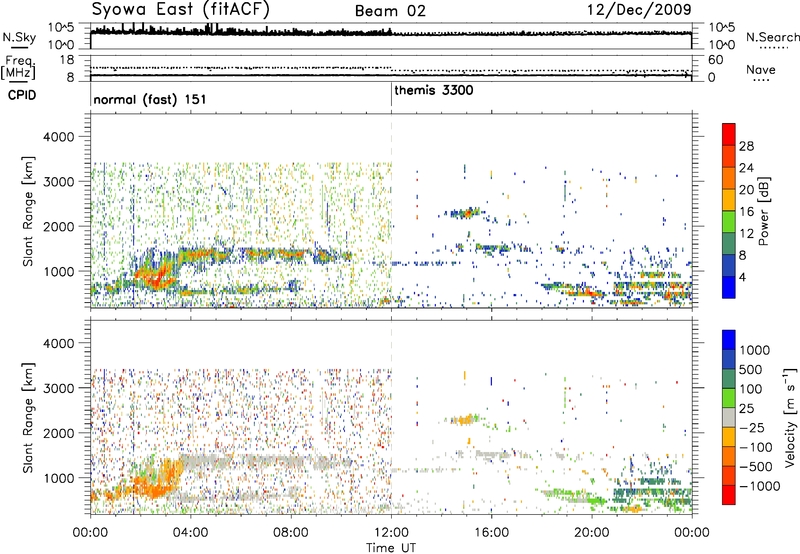Image resolution: width=800 pixels, height=554 pixels.
Task: Click the "Freq. [MHz]" axis label
Action: (18, 68)
